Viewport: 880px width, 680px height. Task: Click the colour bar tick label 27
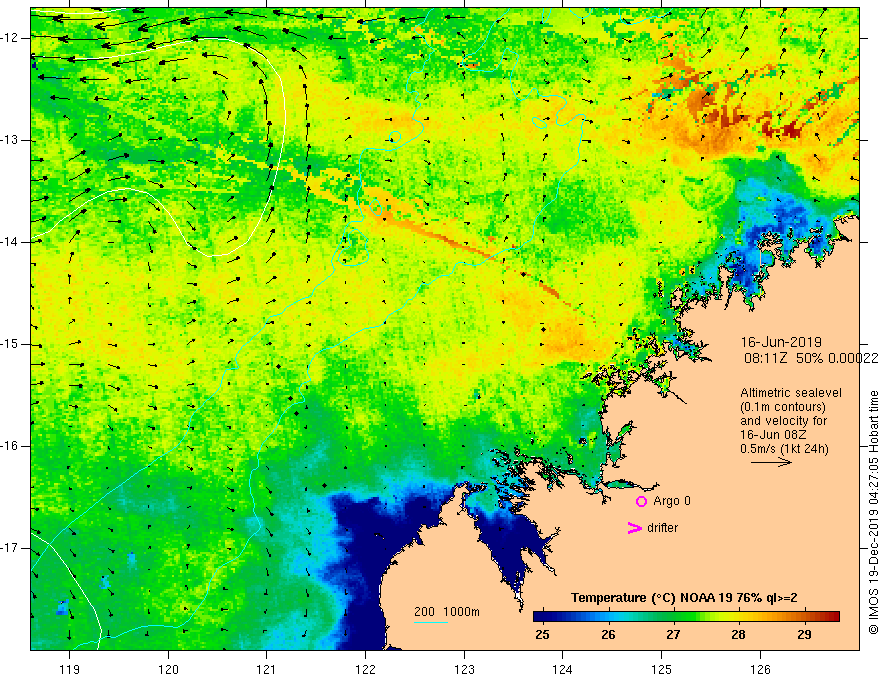[x=673, y=635]
